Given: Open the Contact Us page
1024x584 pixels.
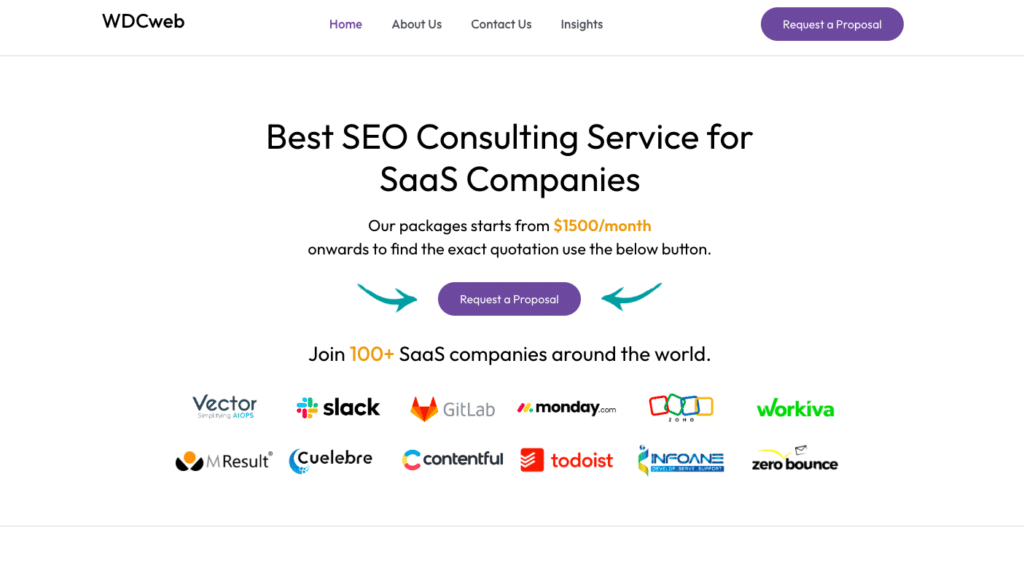Looking at the screenshot, I should 501,24.
